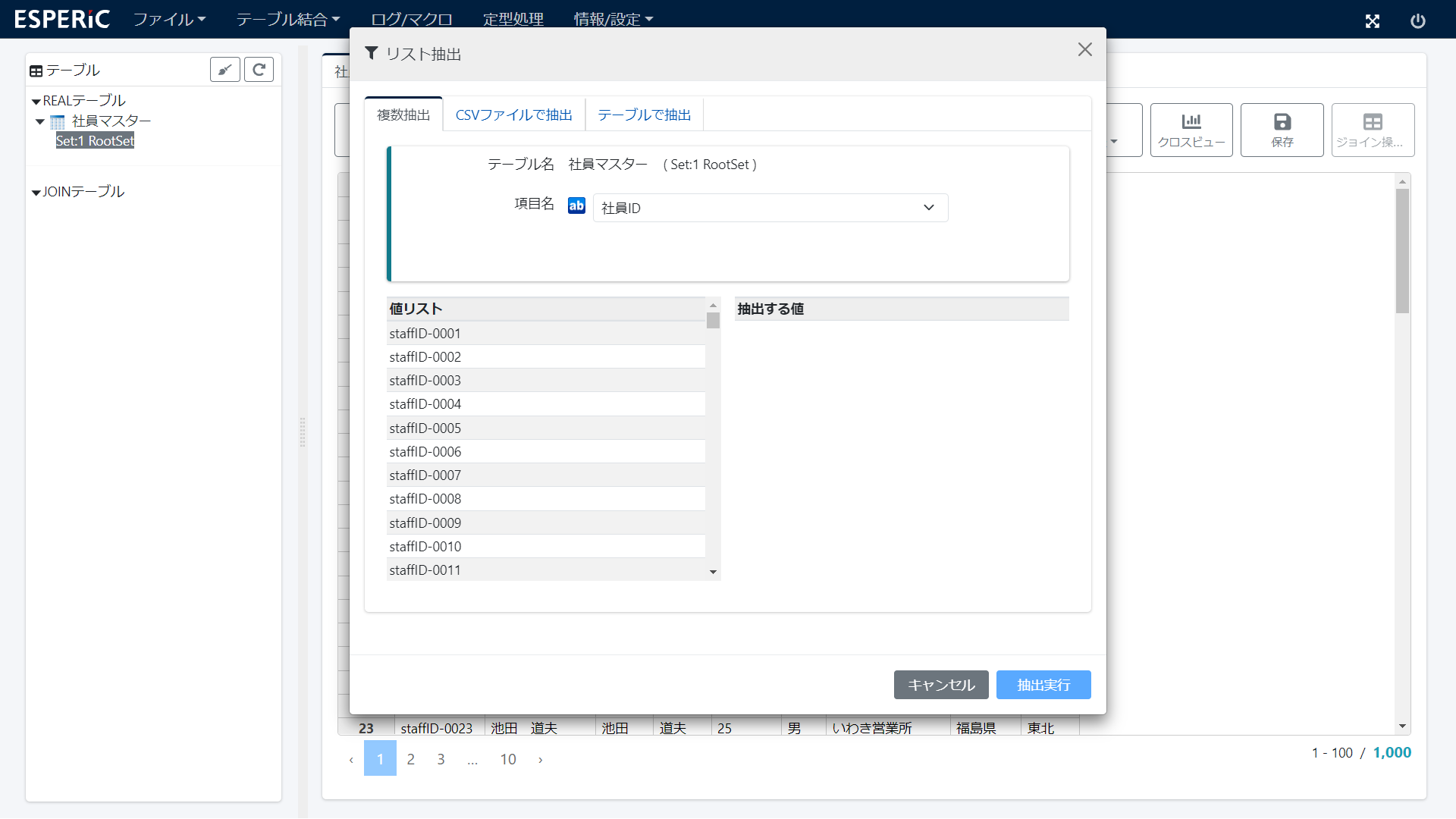The image size is (1456, 819).
Task: Click the broom clear icon in table panel
Action: [x=224, y=70]
